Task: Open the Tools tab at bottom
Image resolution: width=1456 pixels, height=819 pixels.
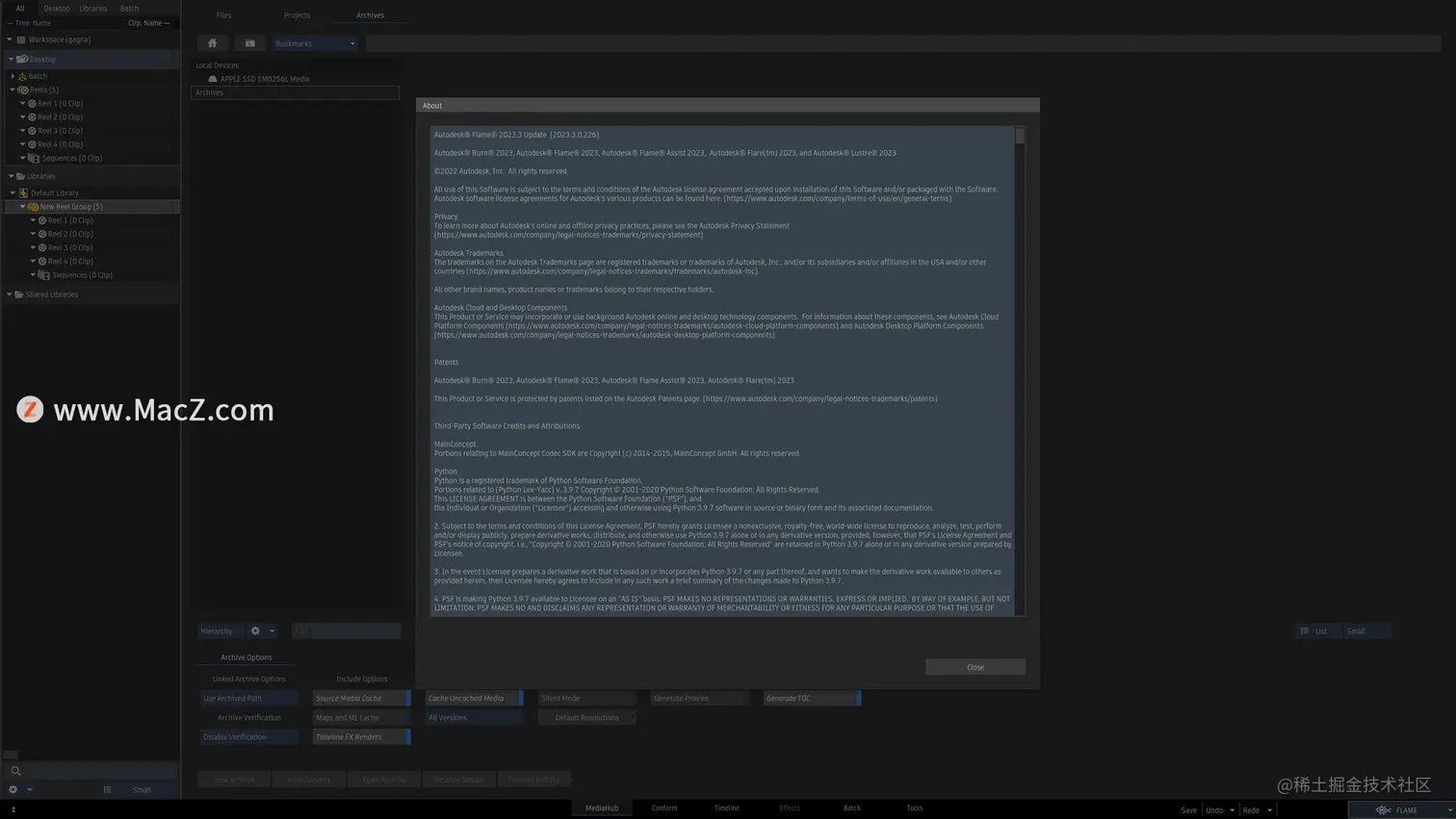Action: [915, 808]
